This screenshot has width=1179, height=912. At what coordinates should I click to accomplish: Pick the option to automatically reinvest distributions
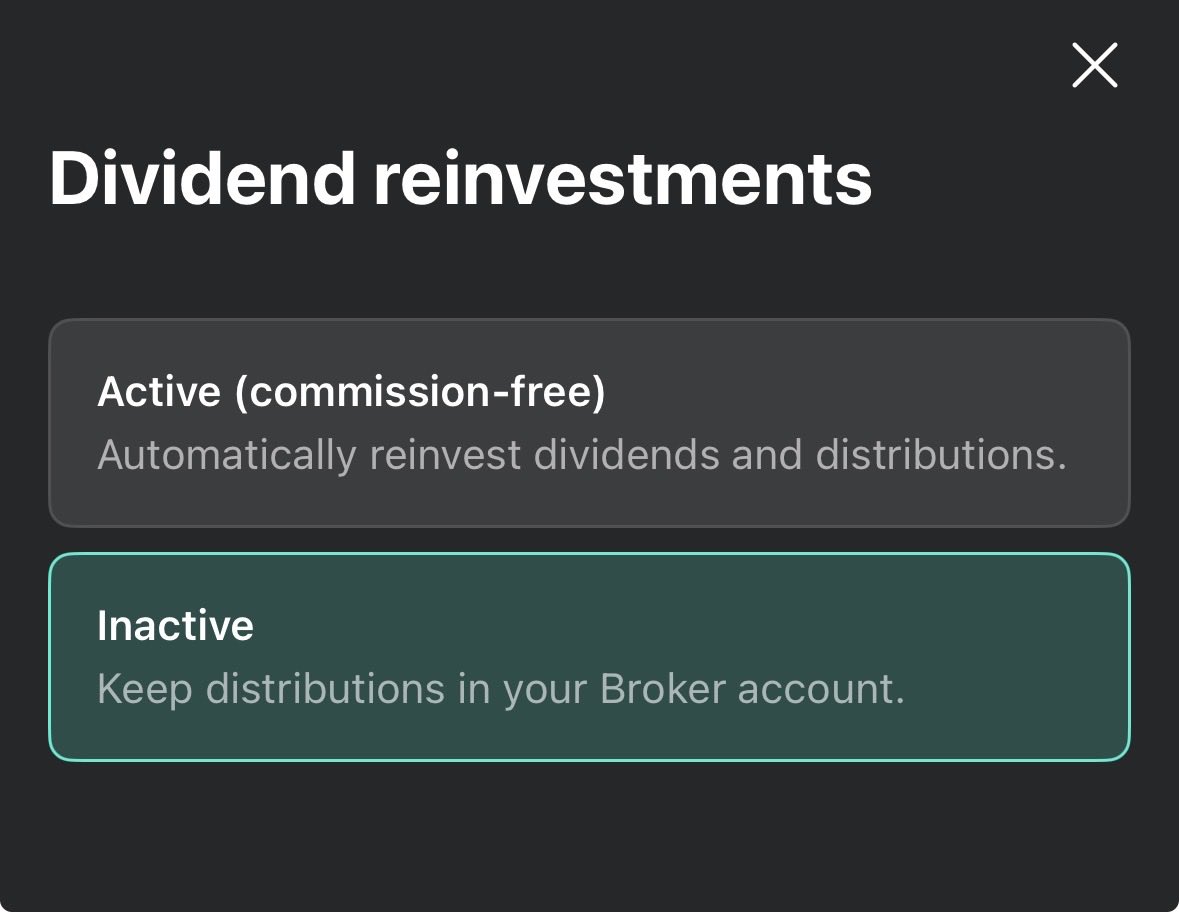(589, 423)
